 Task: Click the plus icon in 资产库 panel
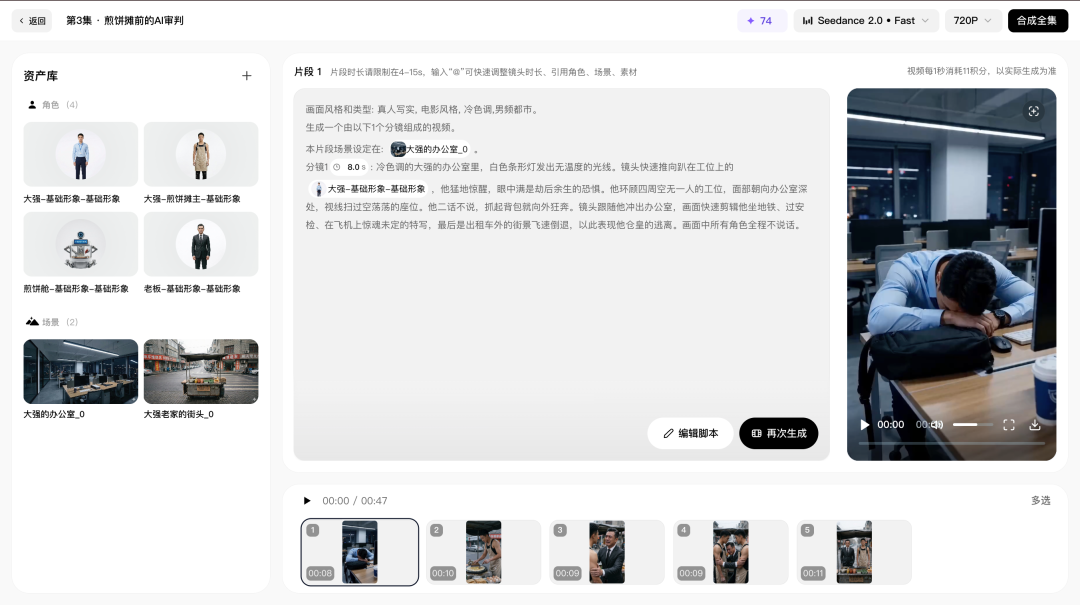pyautogui.click(x=247, y=76)
